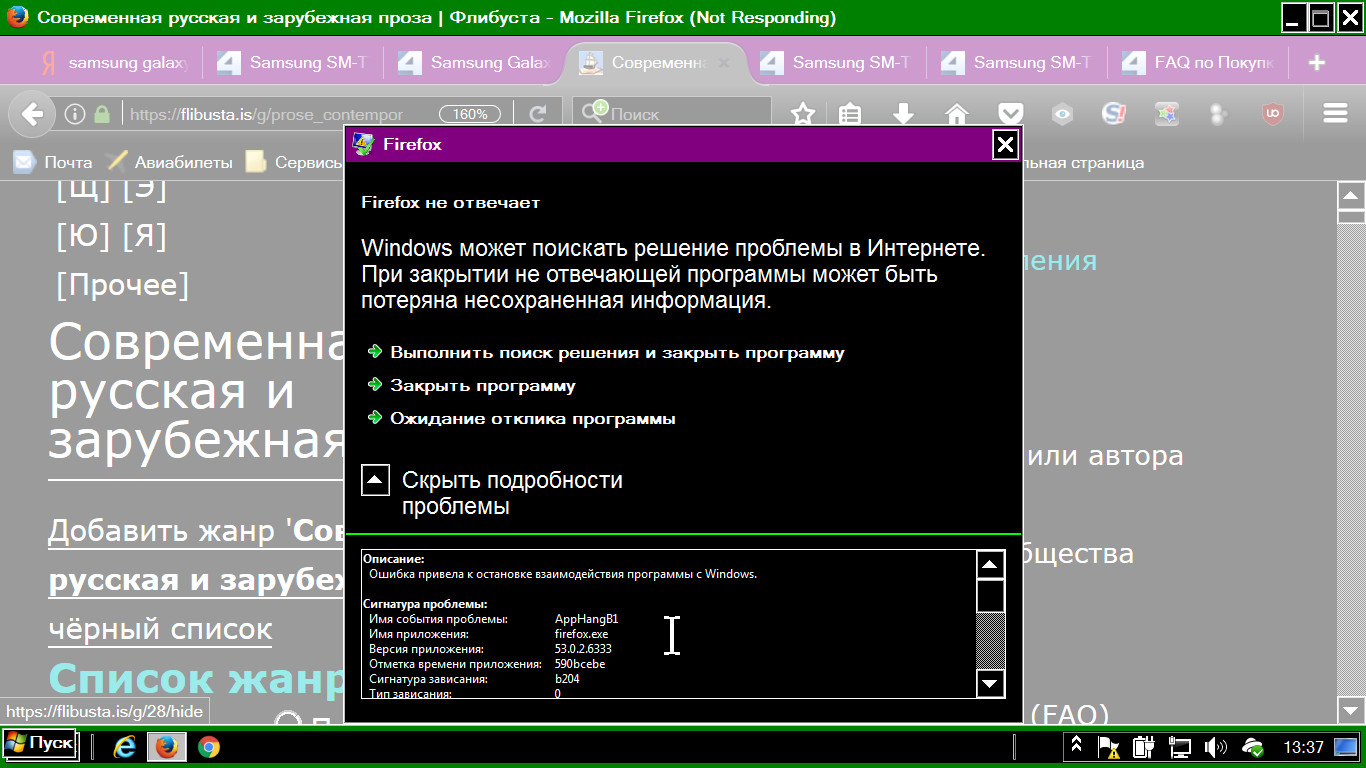Click the Firefox taskbar icon
The width and height of the screenshot is (1366, 768).
click(166, 746)
